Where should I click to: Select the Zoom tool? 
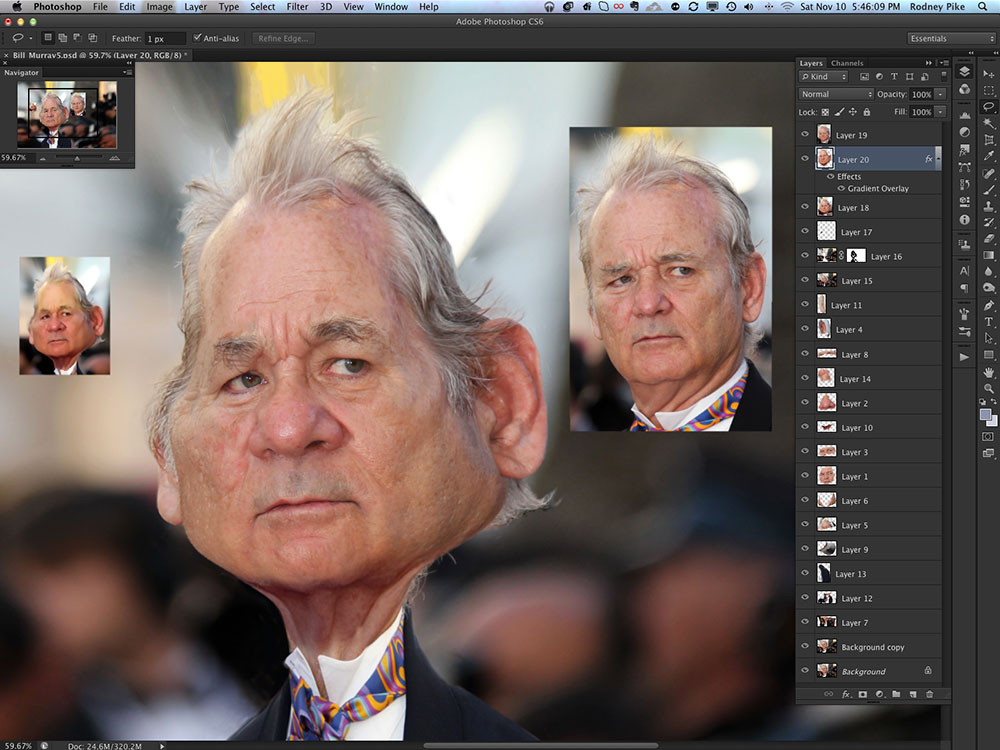989,388
